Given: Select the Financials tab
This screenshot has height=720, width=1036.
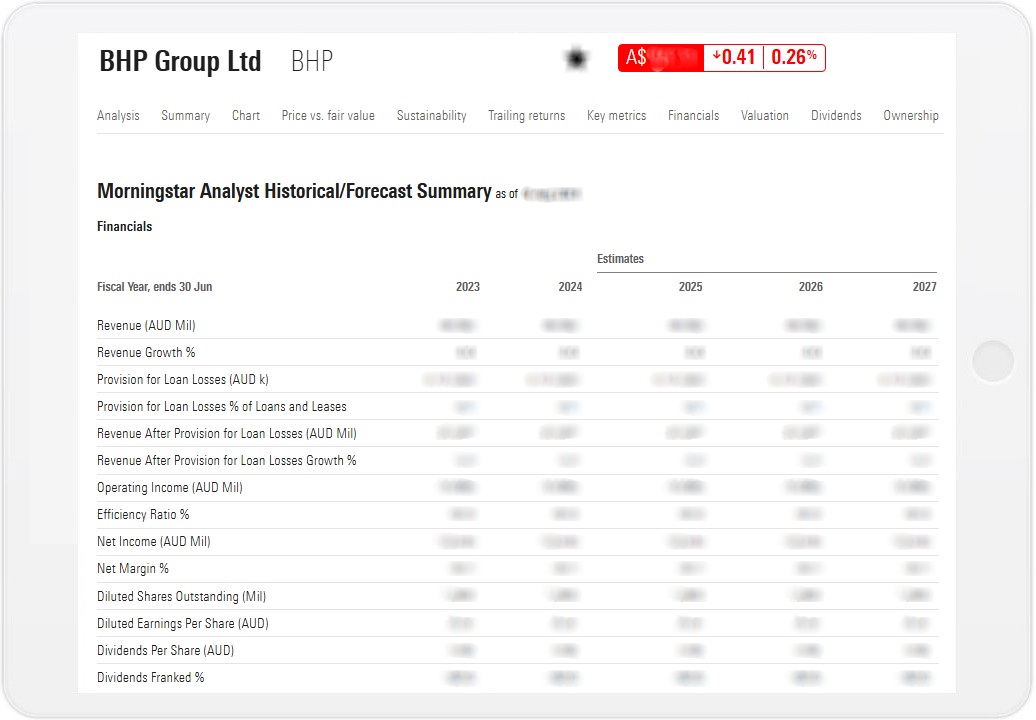Looking at the screenshot, I should point(693,115).
